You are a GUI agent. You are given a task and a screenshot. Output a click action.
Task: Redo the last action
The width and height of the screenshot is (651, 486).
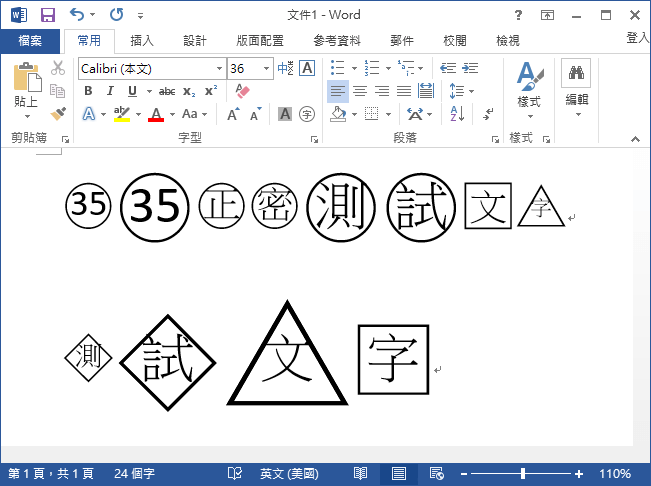(x=117, y=15)
